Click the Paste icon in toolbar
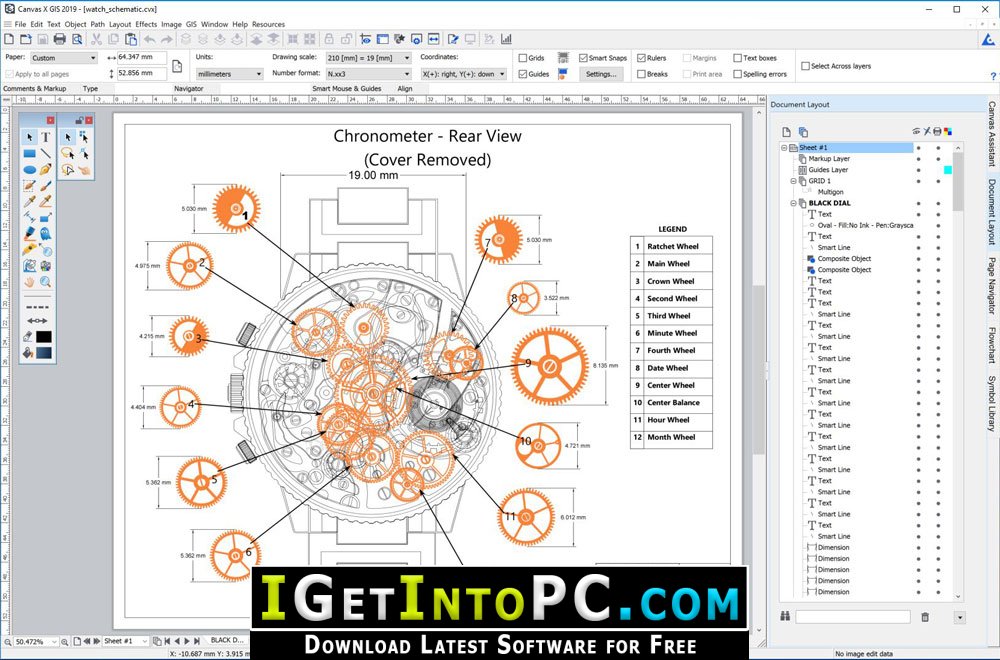 tap(131, 40)
